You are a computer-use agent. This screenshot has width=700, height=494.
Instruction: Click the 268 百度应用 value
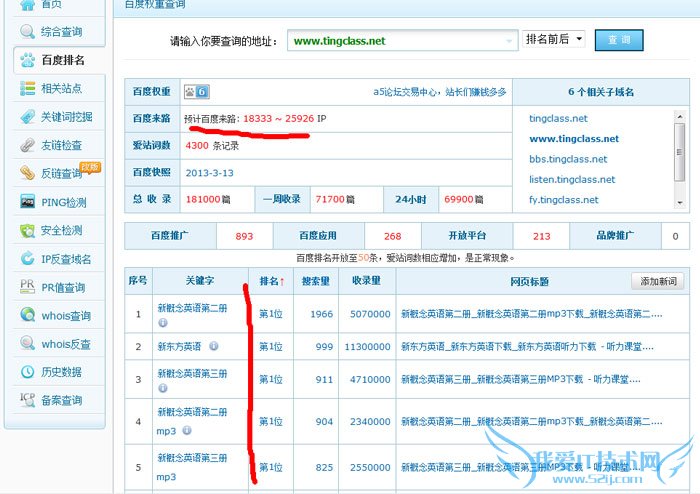[392, 236]
